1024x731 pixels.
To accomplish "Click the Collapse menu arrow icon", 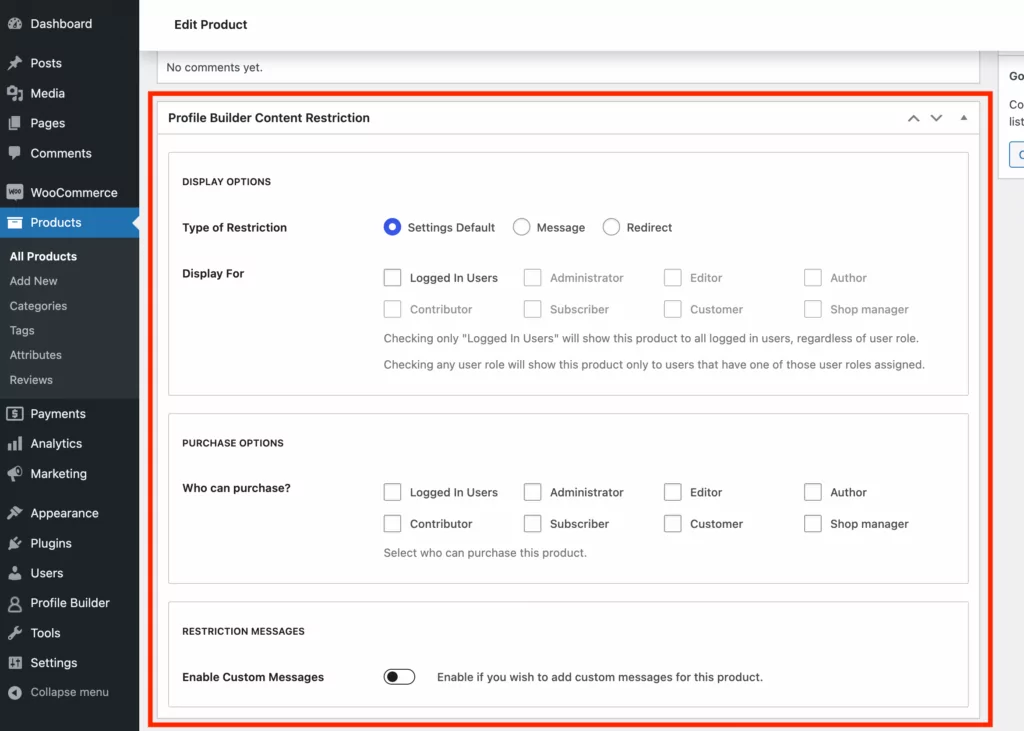I will (x=15, y=692).
